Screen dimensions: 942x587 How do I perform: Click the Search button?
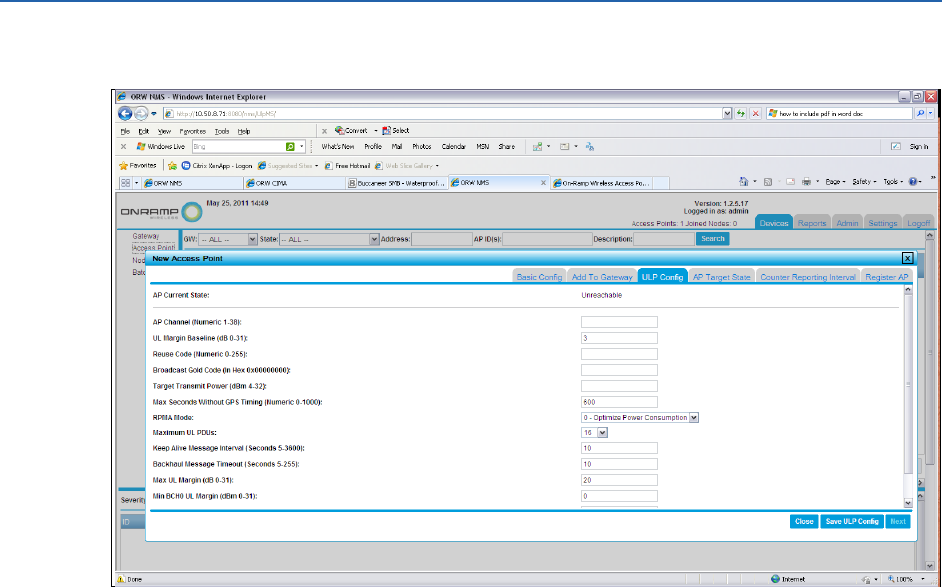pos(713,239)
